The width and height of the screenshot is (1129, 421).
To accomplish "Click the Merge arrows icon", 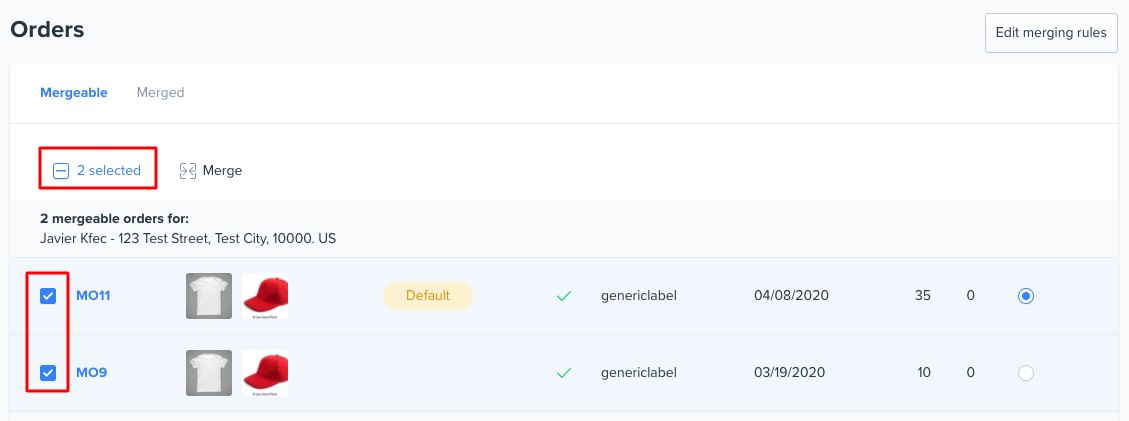I will [188, 171].
